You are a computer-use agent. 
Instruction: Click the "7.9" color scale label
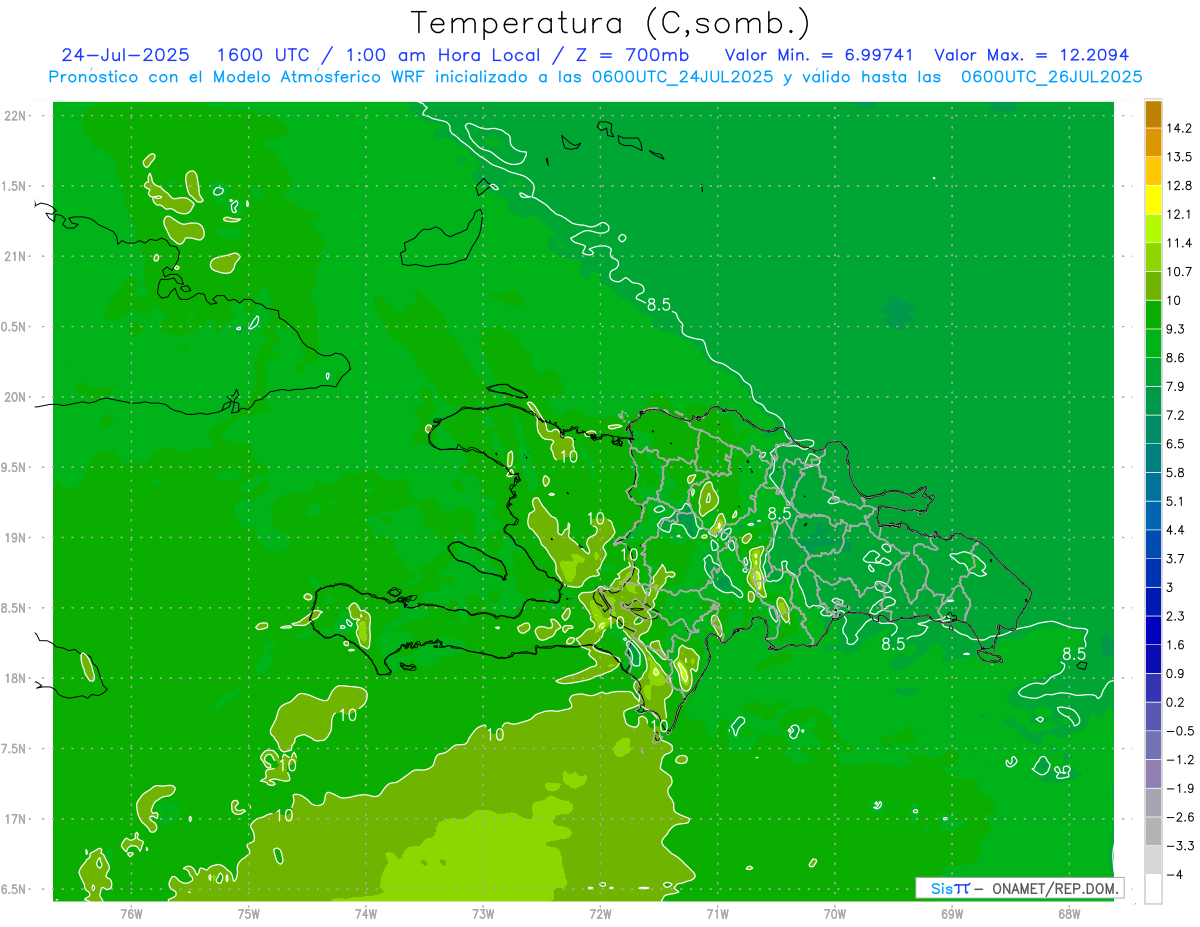1176,386
